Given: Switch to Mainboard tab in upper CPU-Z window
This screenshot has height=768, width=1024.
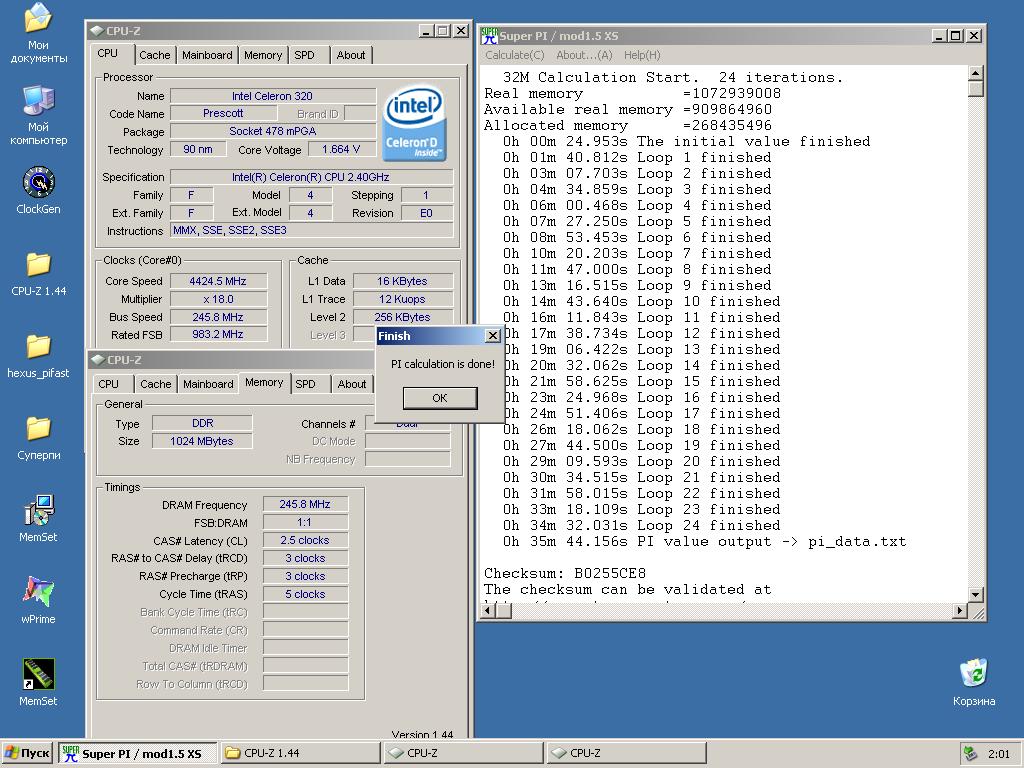Looking at the screenshot, I should pos(207,56).
